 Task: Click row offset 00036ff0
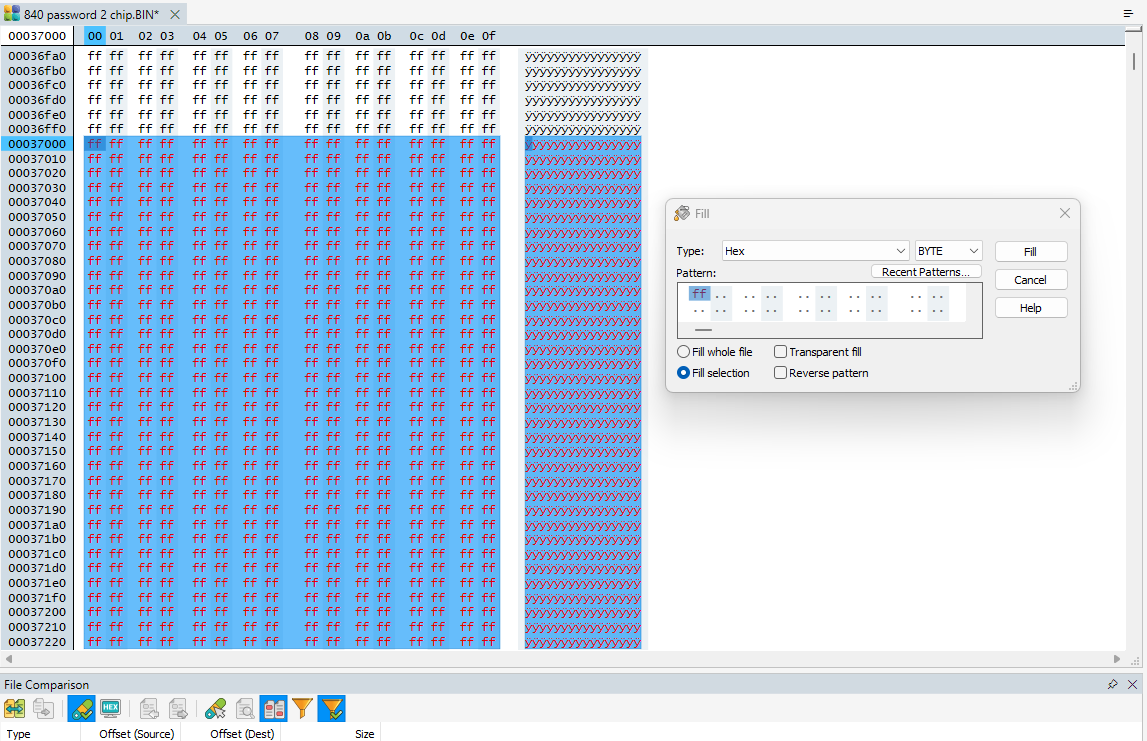[x=37, y=129]
